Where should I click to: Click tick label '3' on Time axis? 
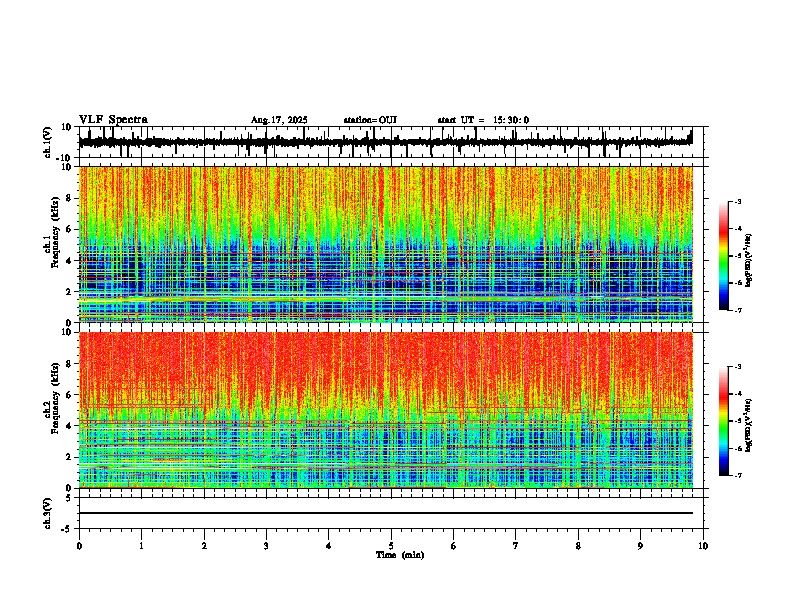pos(266,546)
